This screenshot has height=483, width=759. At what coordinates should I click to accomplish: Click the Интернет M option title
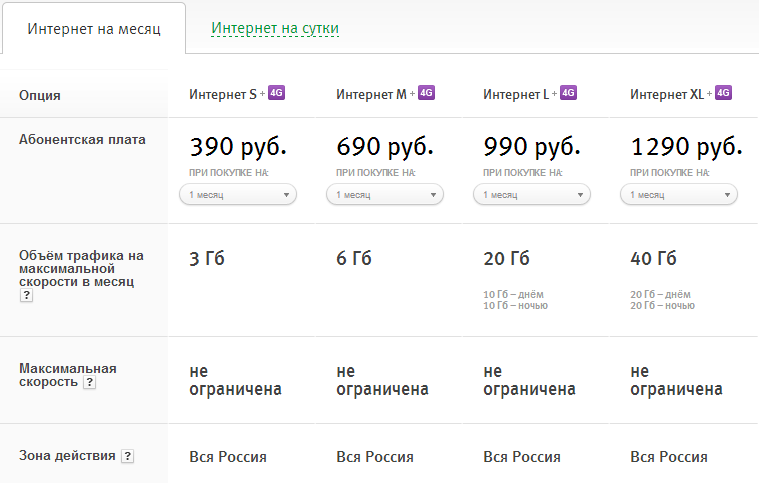(x=371, y=95)
